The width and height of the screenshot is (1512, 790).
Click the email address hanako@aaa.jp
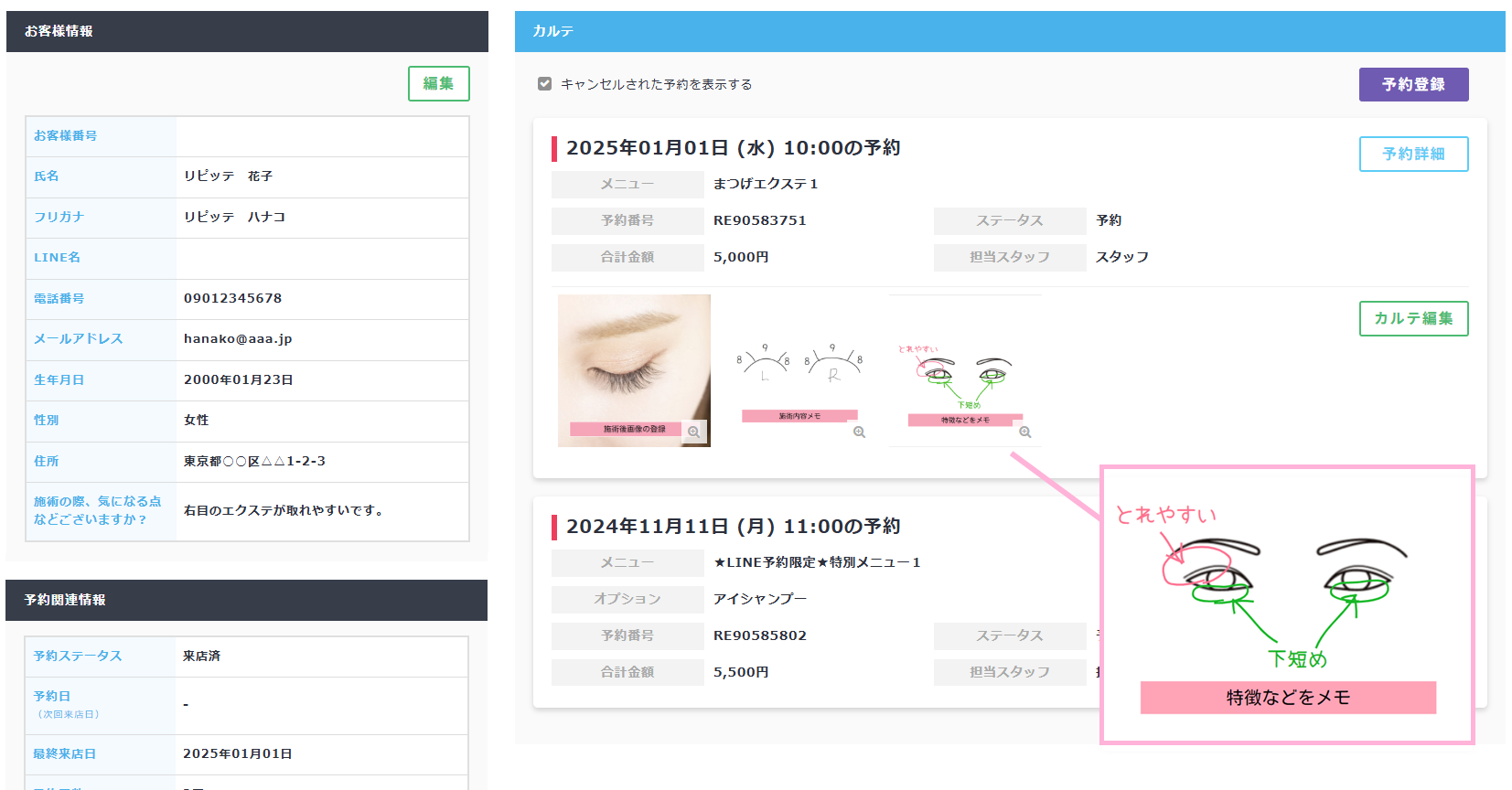tap(238, 338)
